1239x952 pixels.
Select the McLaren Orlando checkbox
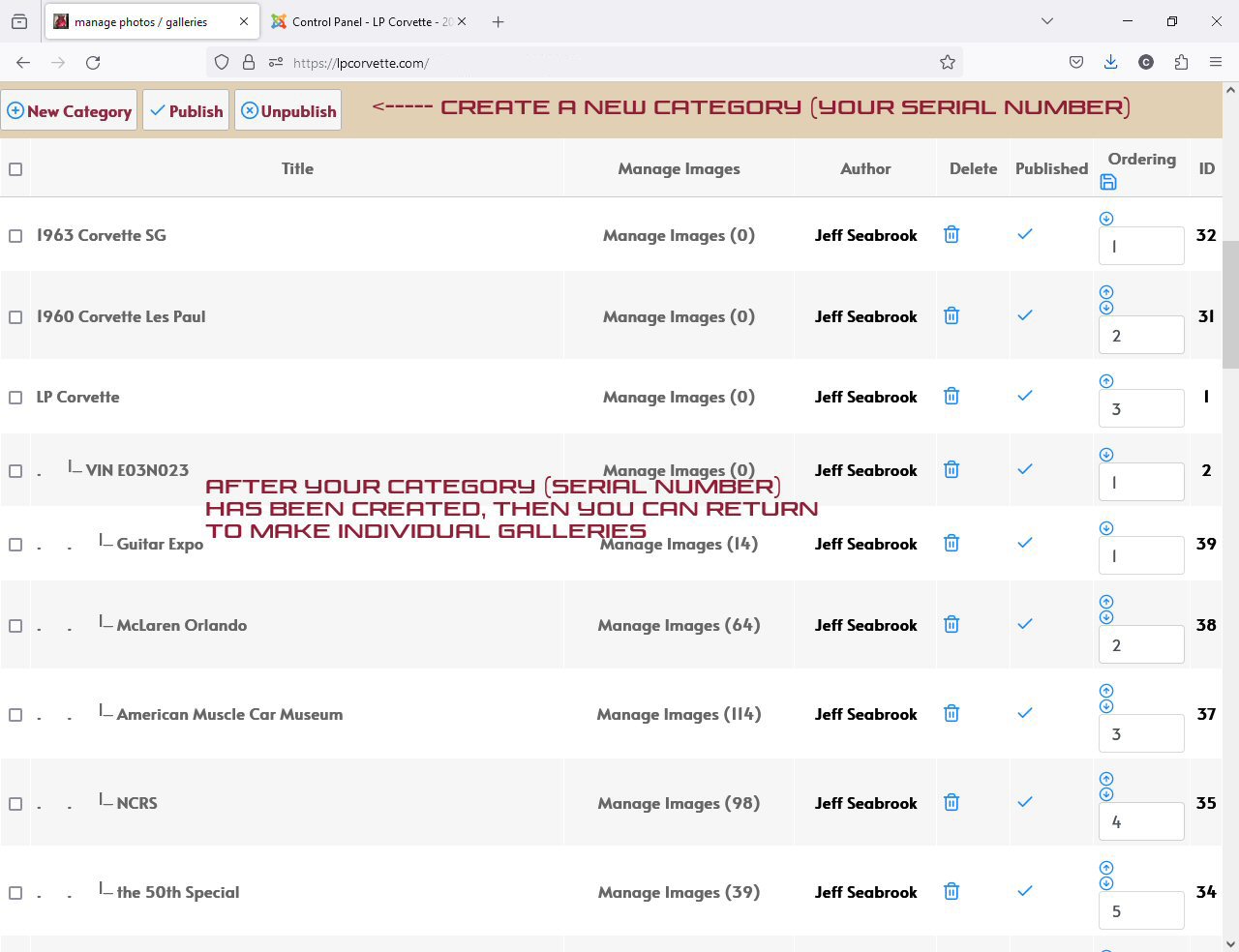15,626
